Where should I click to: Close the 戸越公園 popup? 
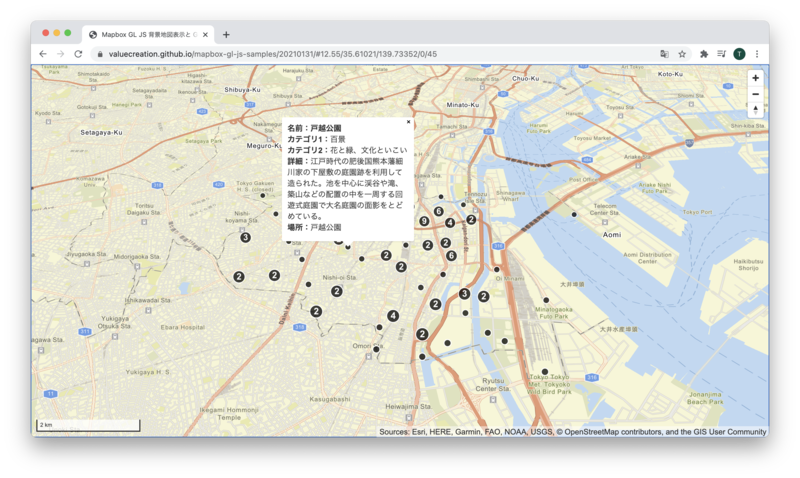coord(408,122)
